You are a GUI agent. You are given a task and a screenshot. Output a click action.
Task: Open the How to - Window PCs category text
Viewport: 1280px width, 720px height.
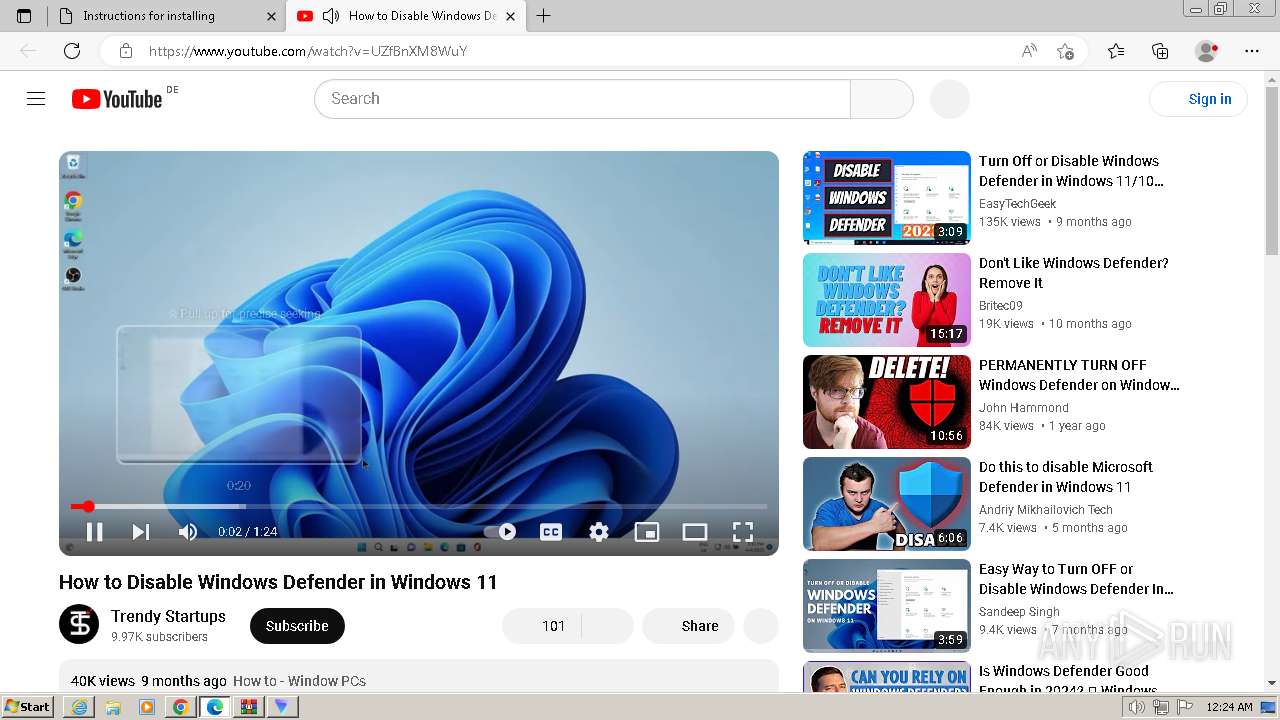[299, 681]
